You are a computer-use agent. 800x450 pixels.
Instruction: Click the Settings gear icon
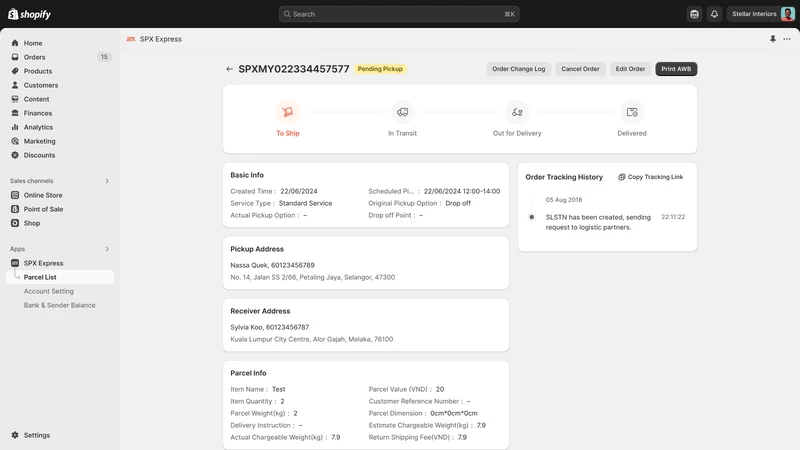pos(15,435)
